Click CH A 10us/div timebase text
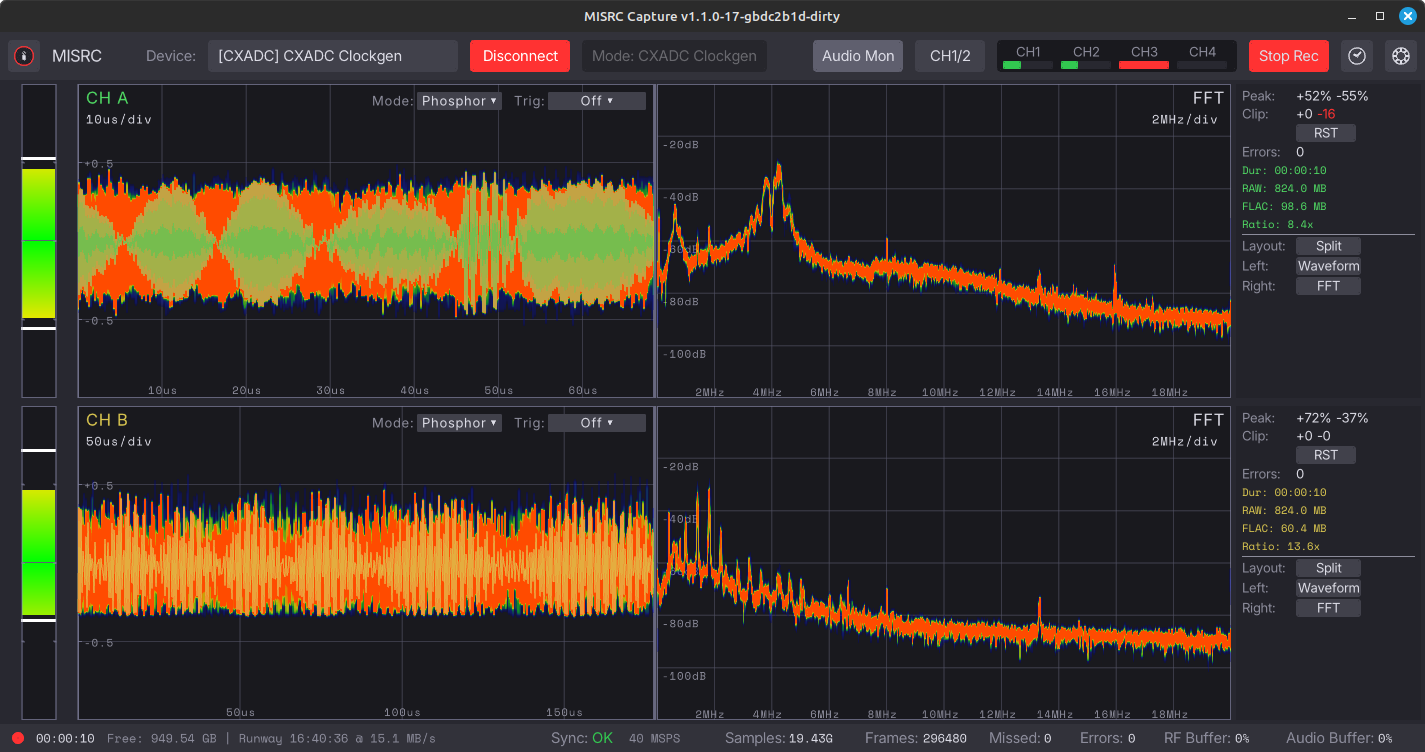 119,119
